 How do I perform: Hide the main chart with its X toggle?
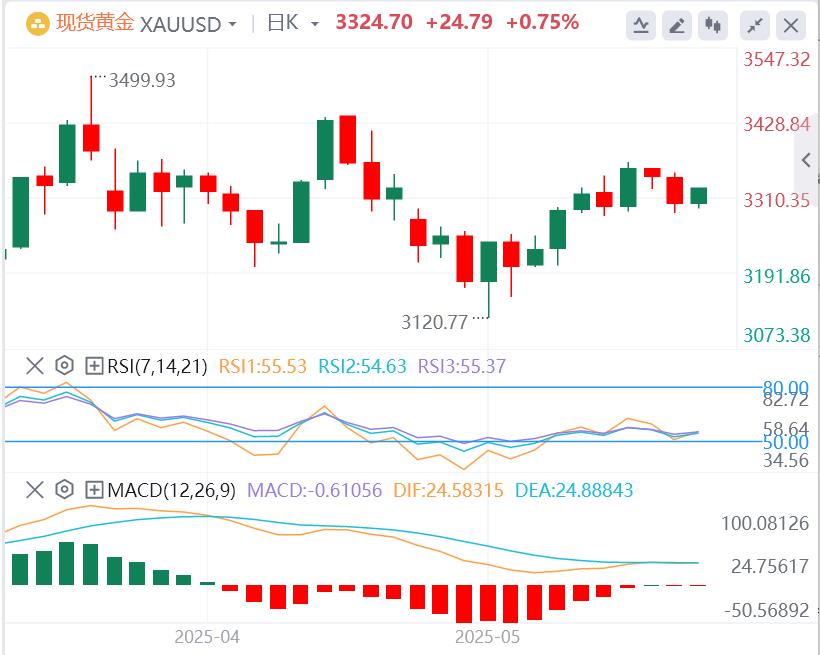click(x=790, y=27)
